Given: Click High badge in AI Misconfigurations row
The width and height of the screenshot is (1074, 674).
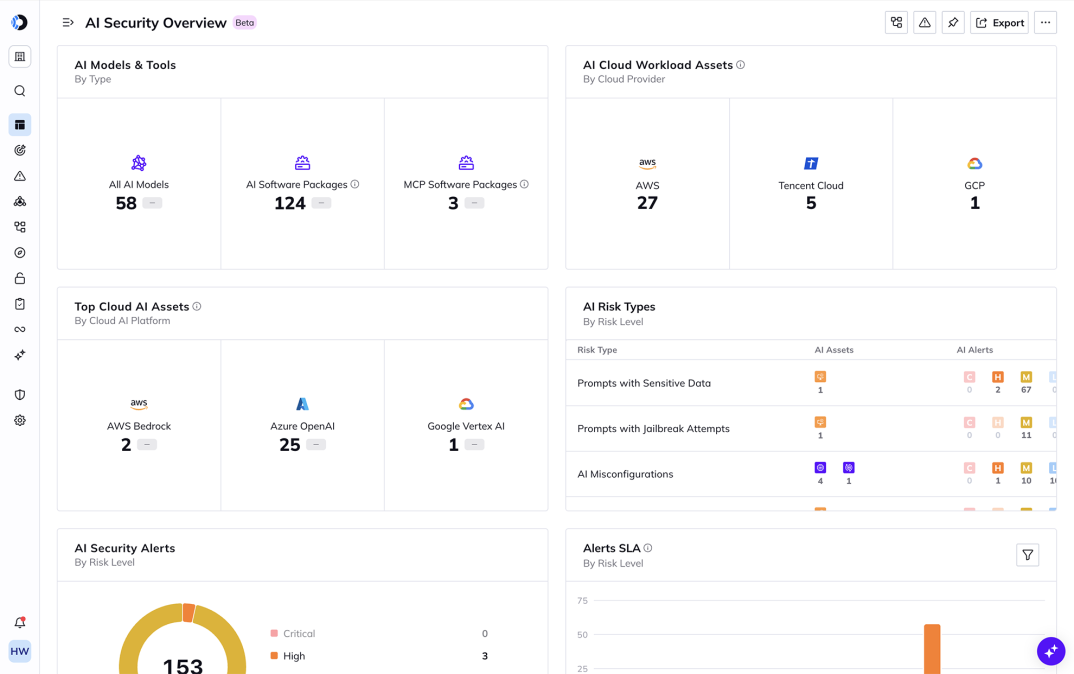Looking at the screenshot, I should point(998,468).
